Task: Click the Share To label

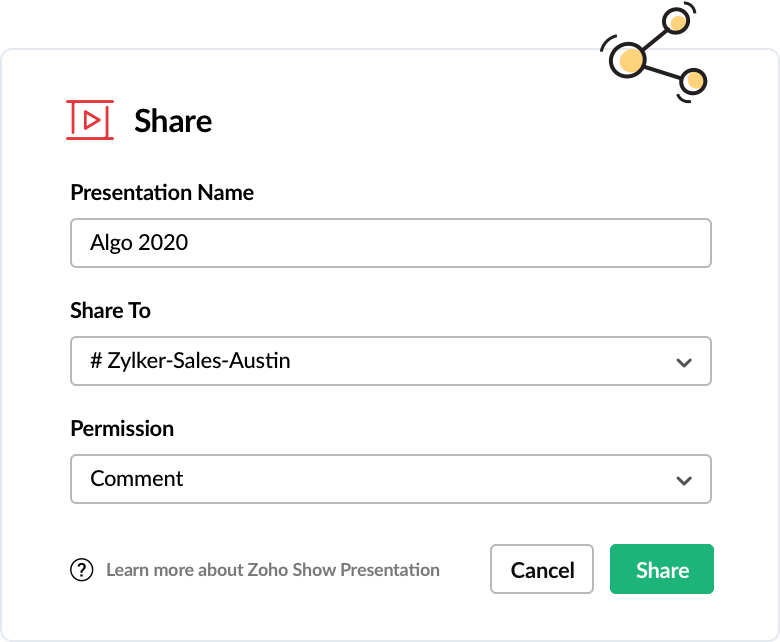Action: pyautogui.click(x=110, y=310)
